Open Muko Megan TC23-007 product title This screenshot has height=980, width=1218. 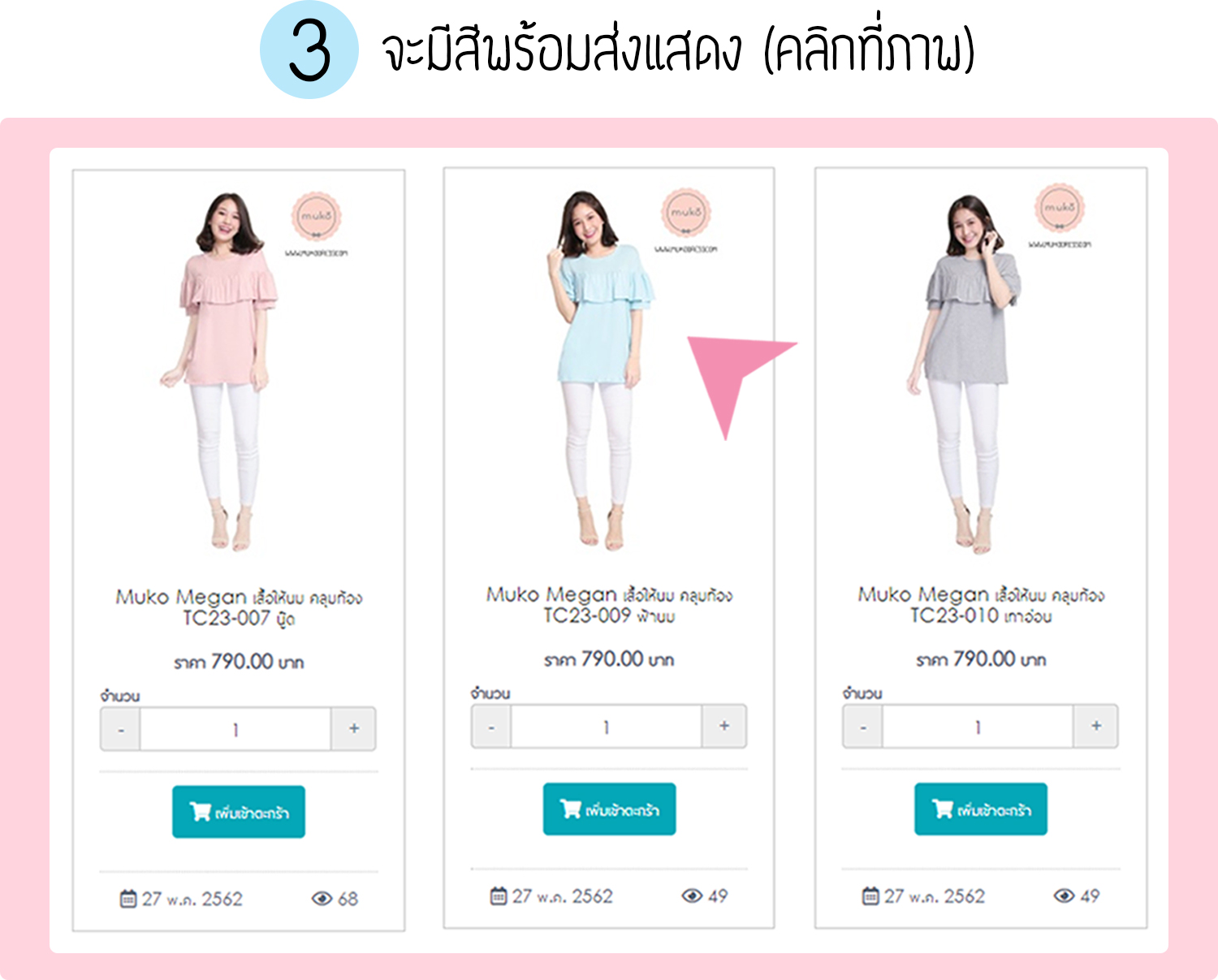[x=239, y=607]
